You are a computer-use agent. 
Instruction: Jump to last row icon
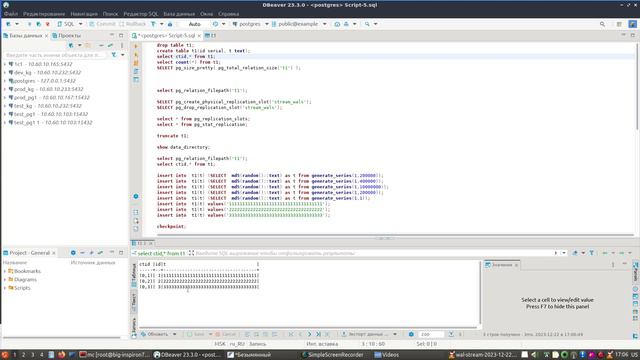click(318, 334)
